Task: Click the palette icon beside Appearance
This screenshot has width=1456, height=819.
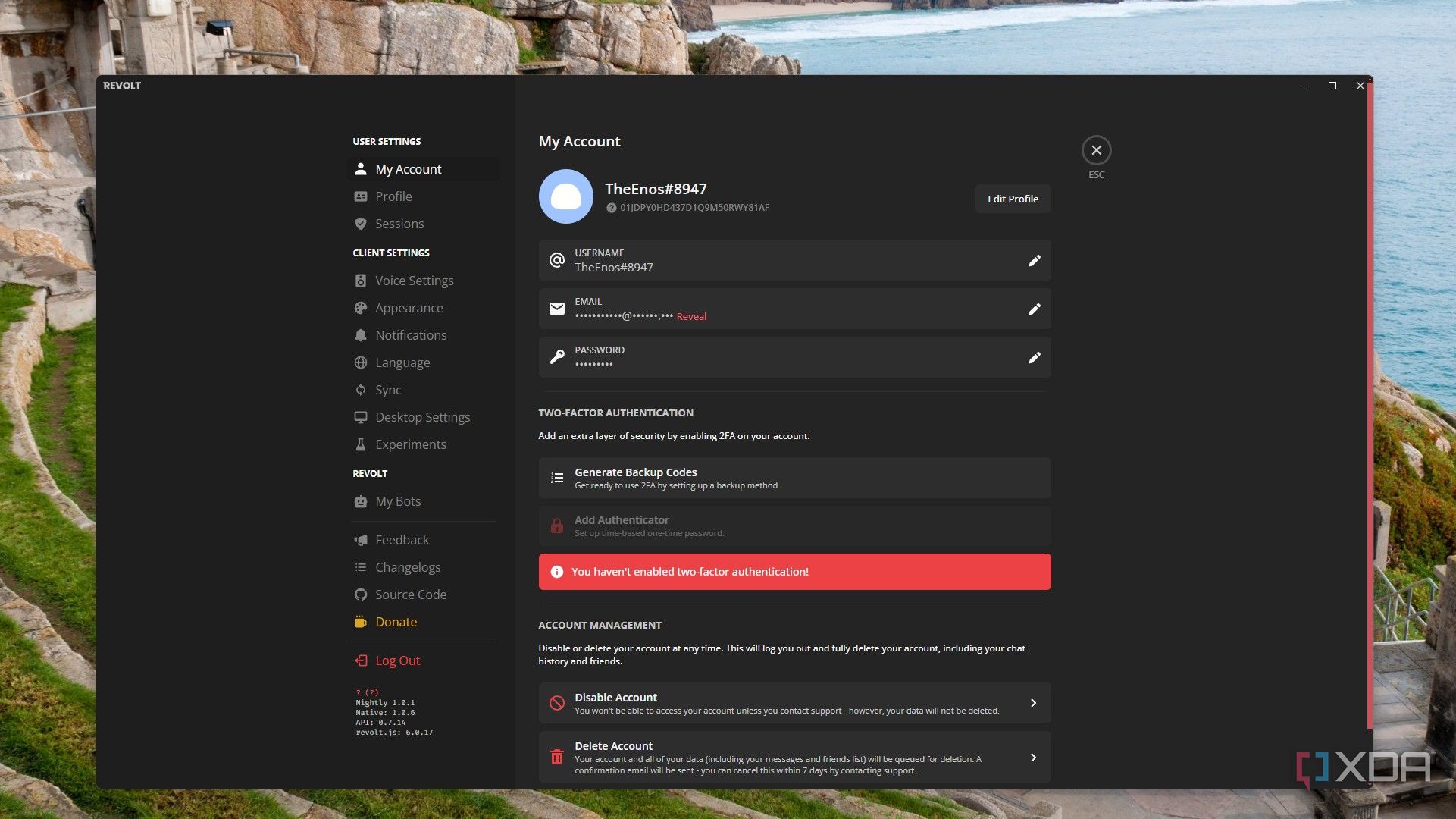Action: point(361,308)
